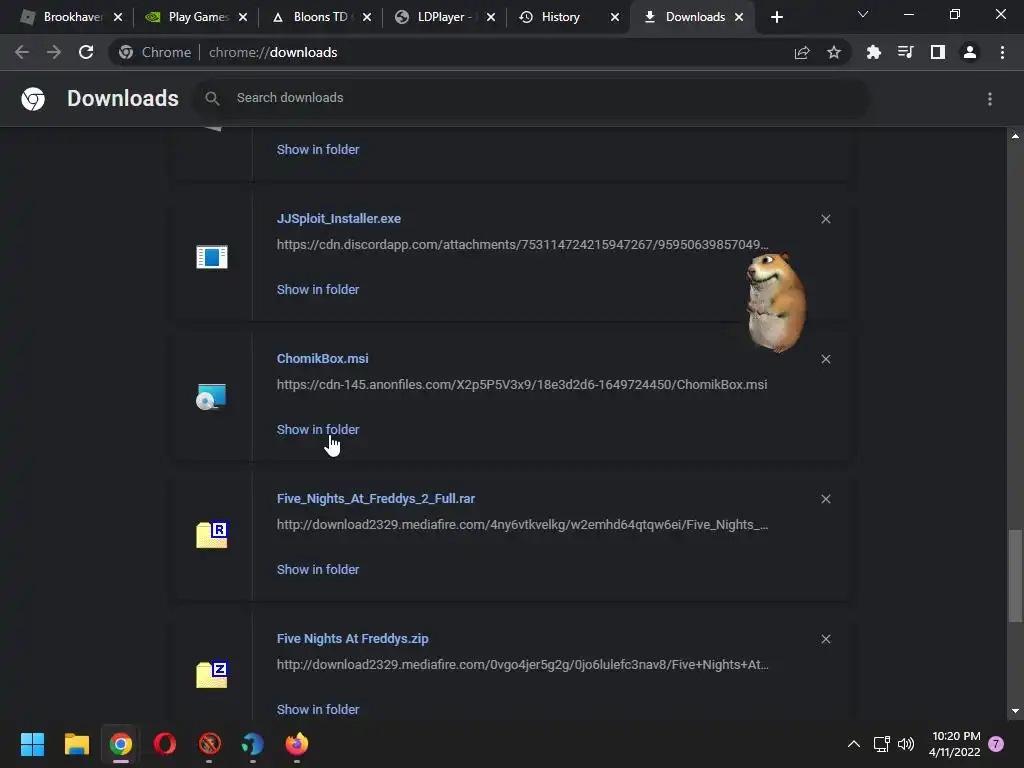Reload the downloads page
This screenshot has width=1024, height=768.
tap(86, 52)
